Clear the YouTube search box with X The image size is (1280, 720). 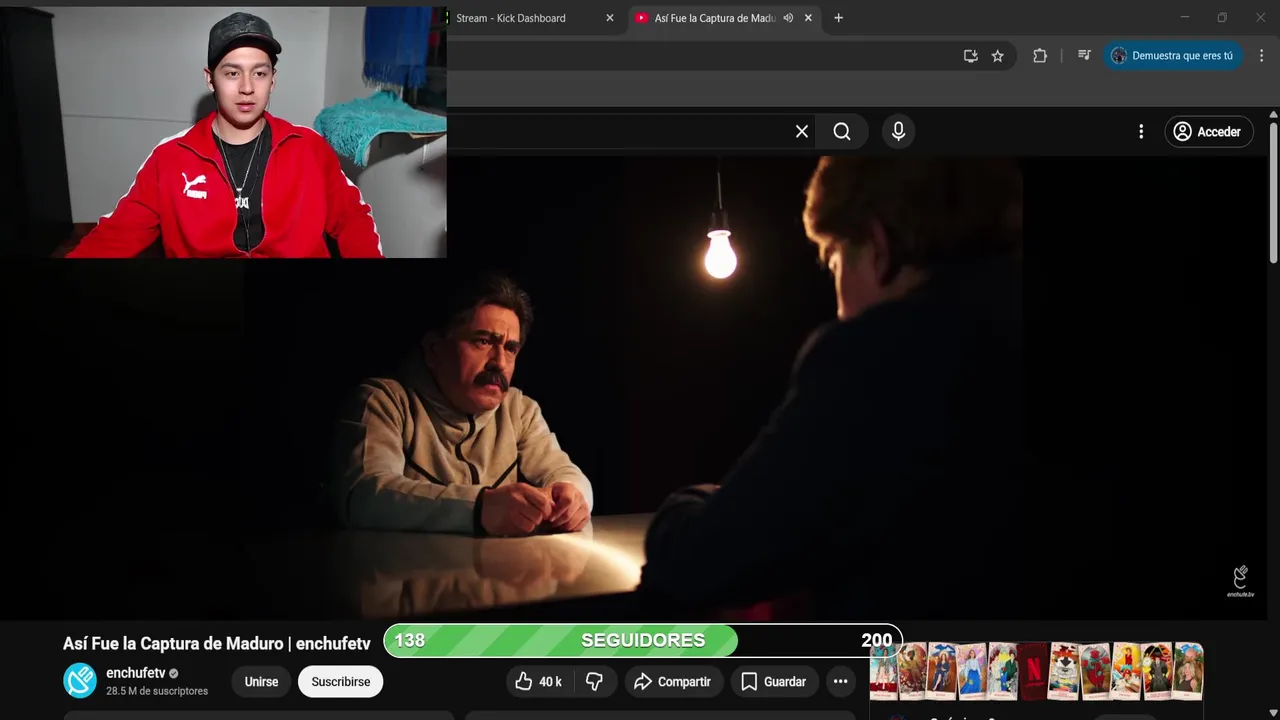click(802, 132)
